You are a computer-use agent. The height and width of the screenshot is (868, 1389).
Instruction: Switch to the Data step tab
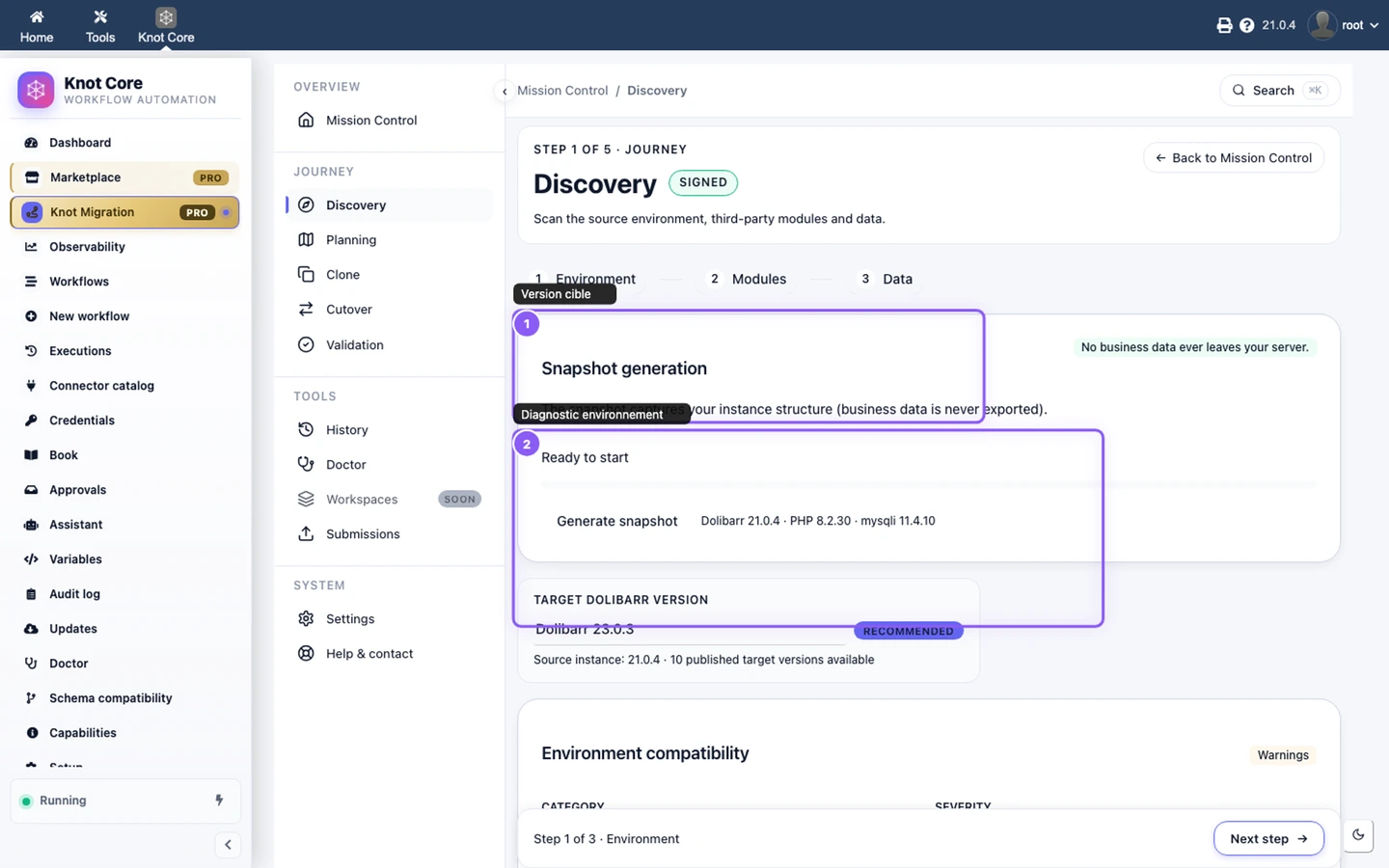(x=885, y=279)
